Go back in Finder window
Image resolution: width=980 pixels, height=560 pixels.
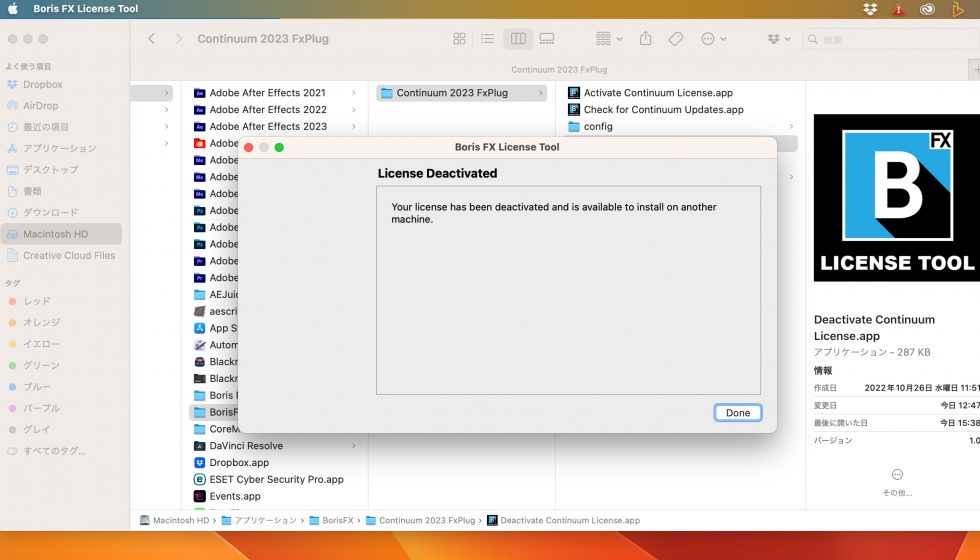click(x=151, y=39)
